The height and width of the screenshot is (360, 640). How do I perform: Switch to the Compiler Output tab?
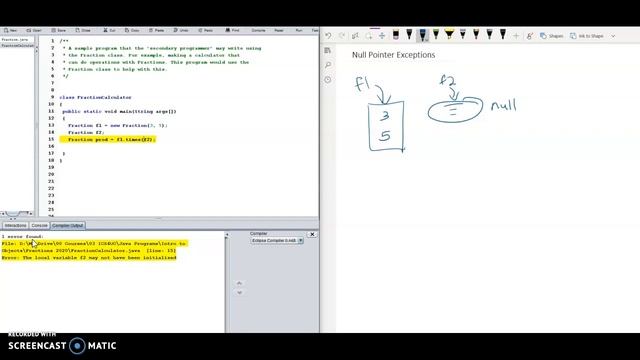point(68,225)
